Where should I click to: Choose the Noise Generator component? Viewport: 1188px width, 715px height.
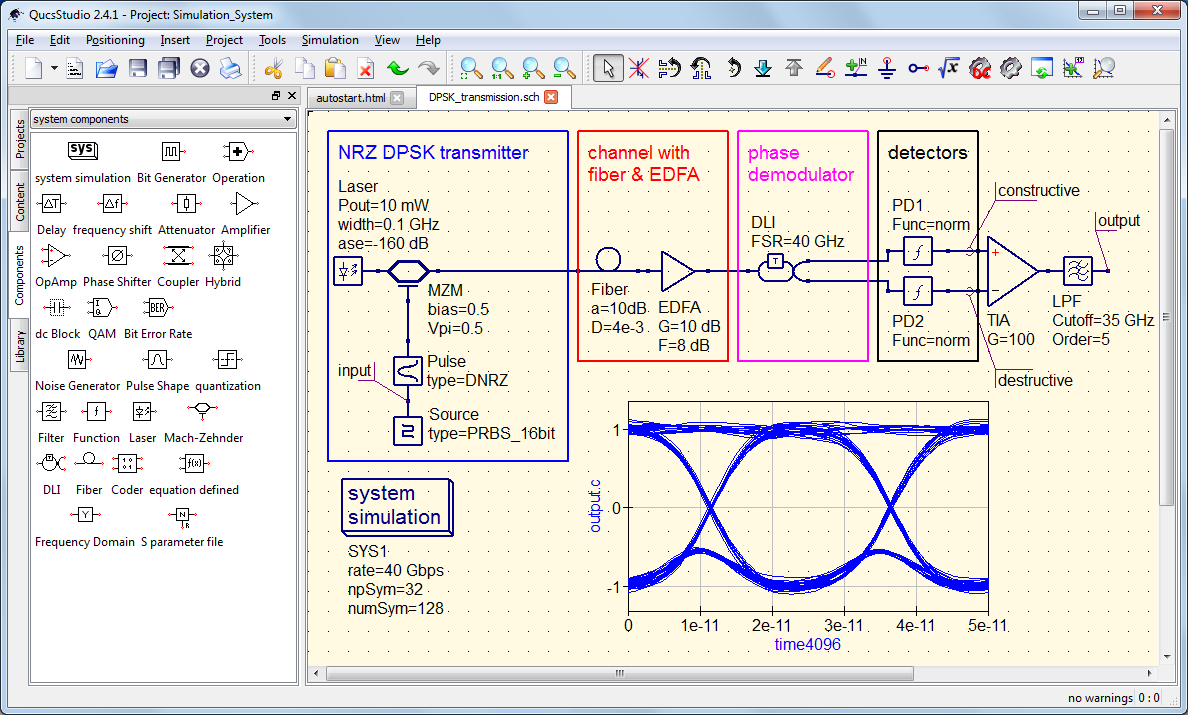(x=77, y=359)
